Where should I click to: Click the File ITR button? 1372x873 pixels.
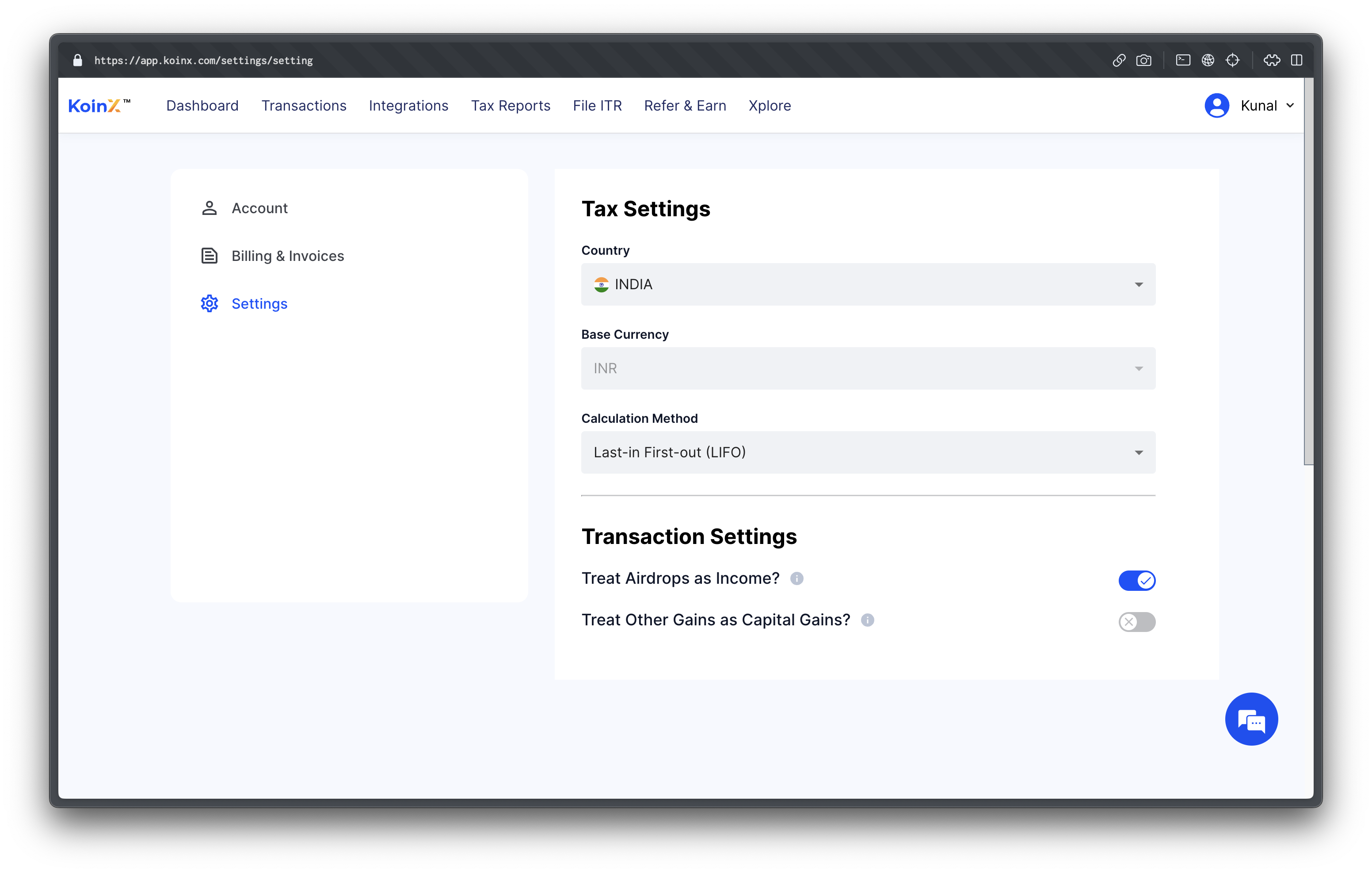pyautogui.click(x=597, y=105)
